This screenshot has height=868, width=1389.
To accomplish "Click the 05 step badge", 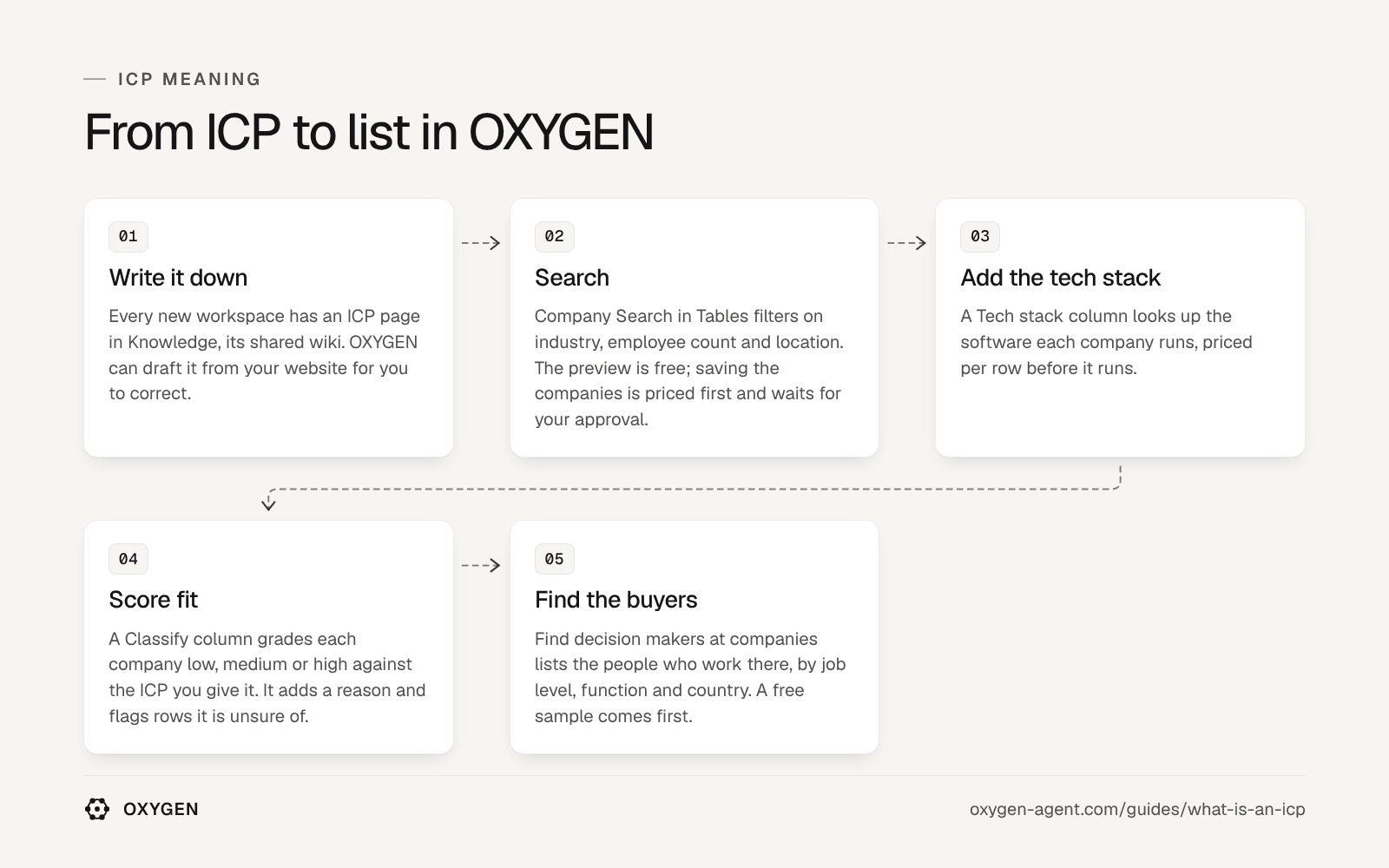I will point(555,559).
